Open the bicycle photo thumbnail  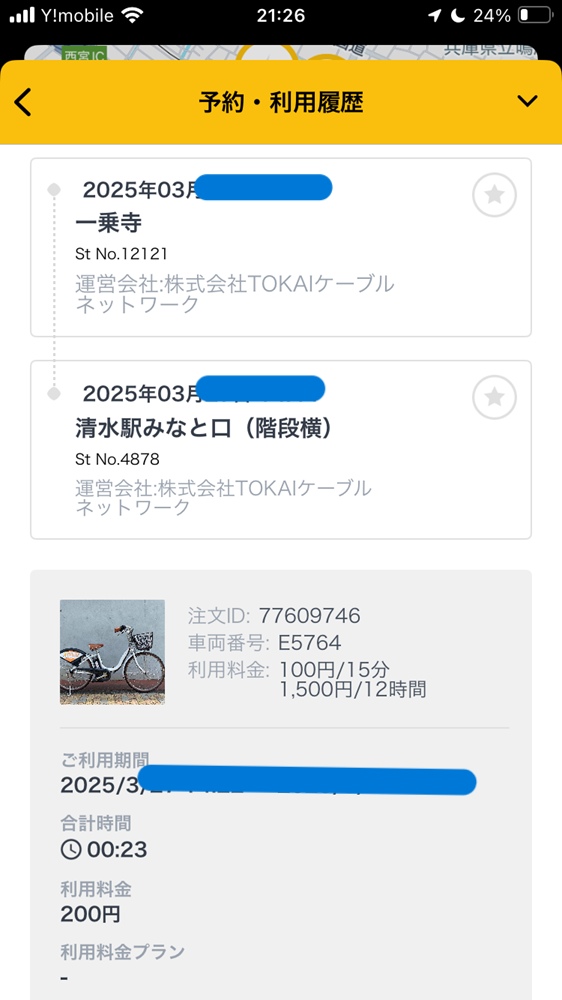pos(112,652)
